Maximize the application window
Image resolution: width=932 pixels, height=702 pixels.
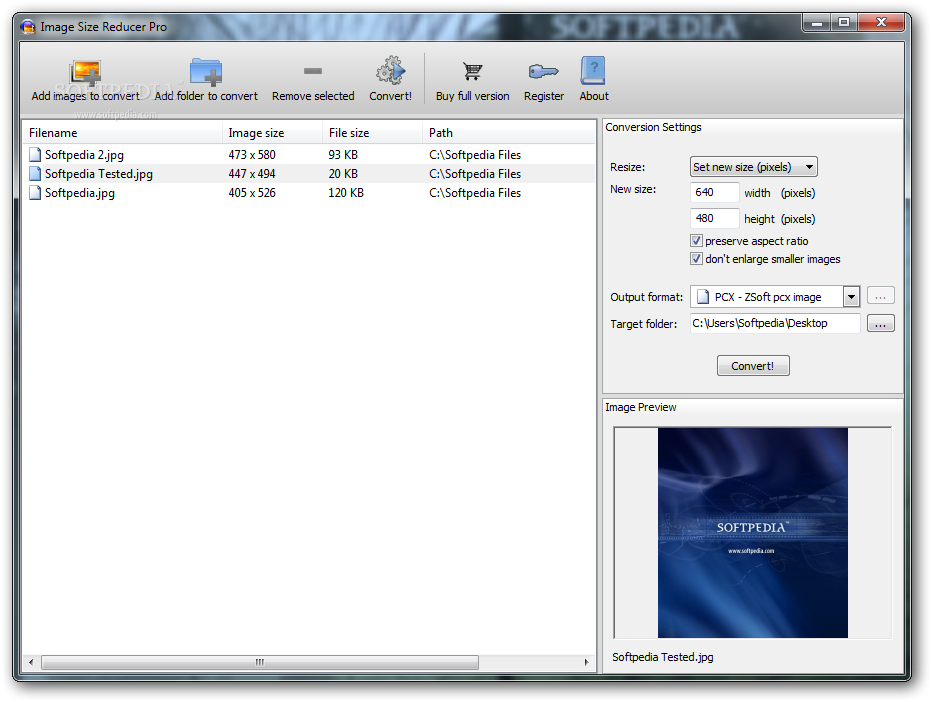843,23
